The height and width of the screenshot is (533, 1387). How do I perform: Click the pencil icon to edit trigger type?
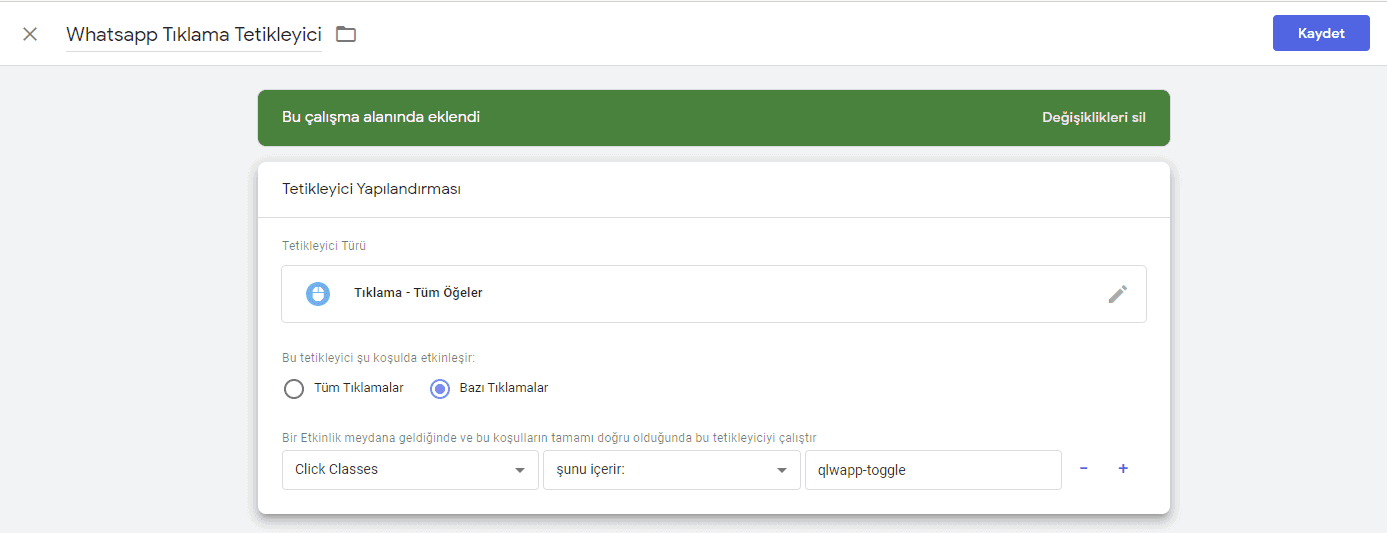pyautogui.click(x=1117, y=294)
